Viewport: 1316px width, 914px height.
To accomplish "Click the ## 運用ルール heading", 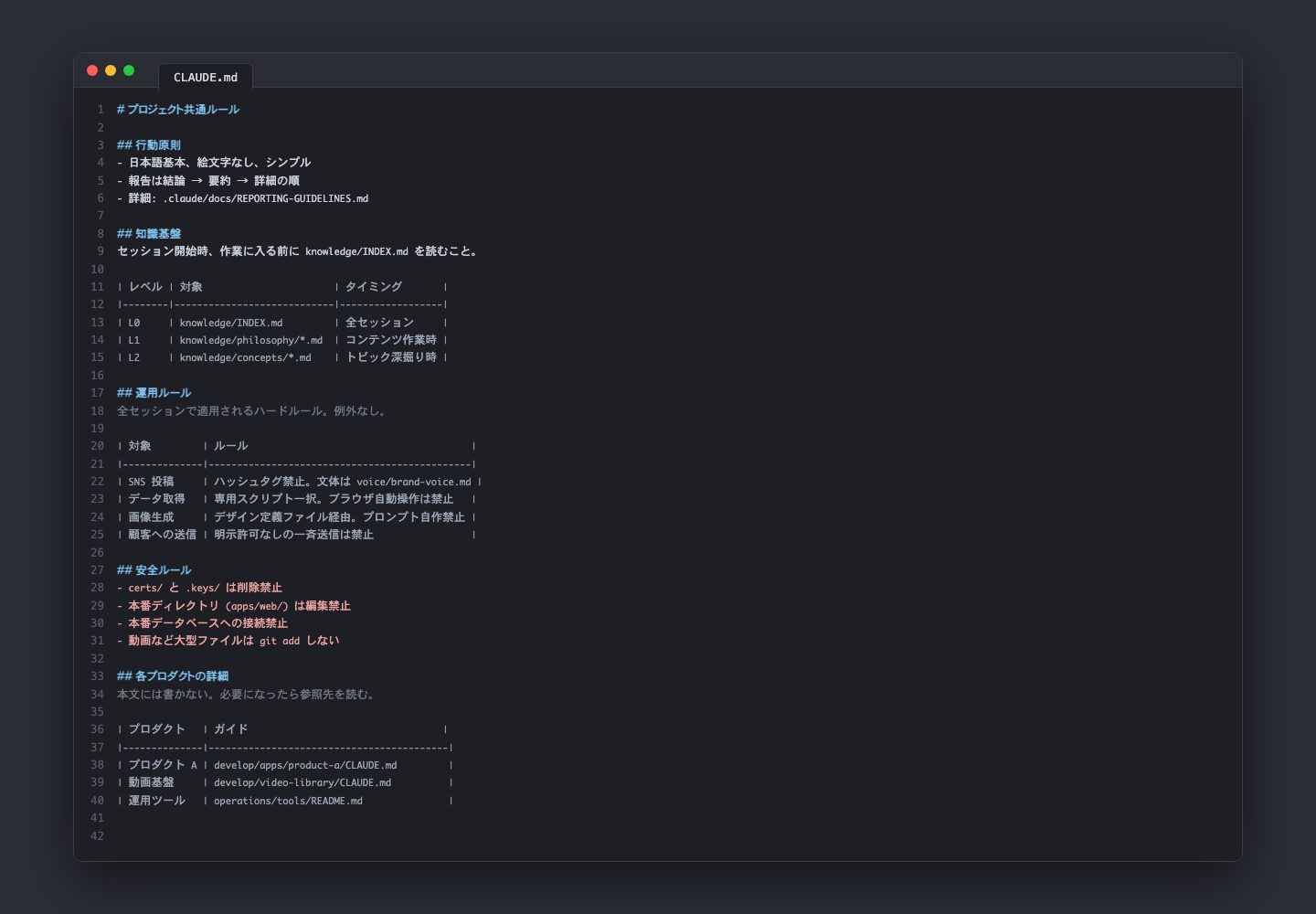I will tap(154, 393).
